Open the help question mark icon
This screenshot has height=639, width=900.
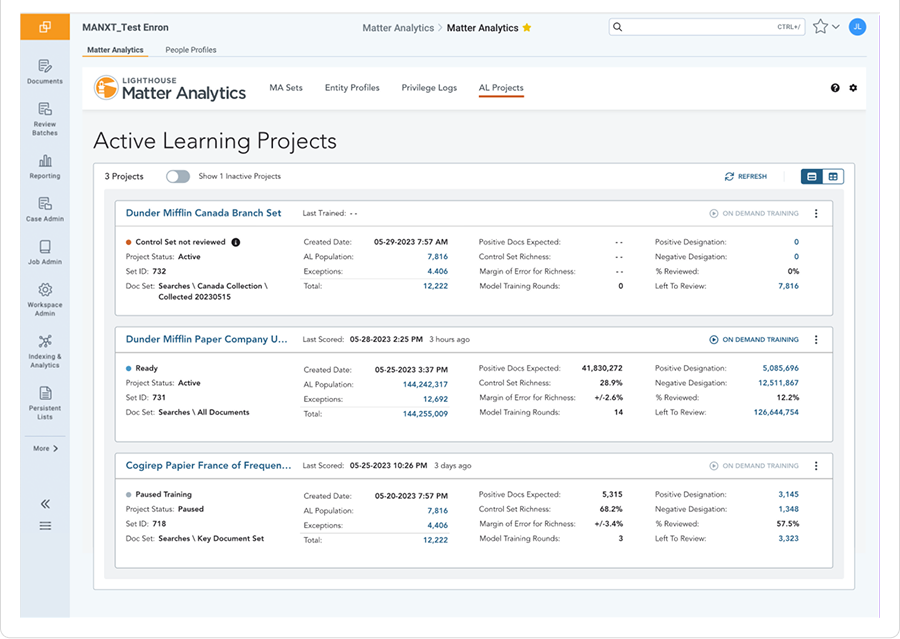tap(835, 88)
